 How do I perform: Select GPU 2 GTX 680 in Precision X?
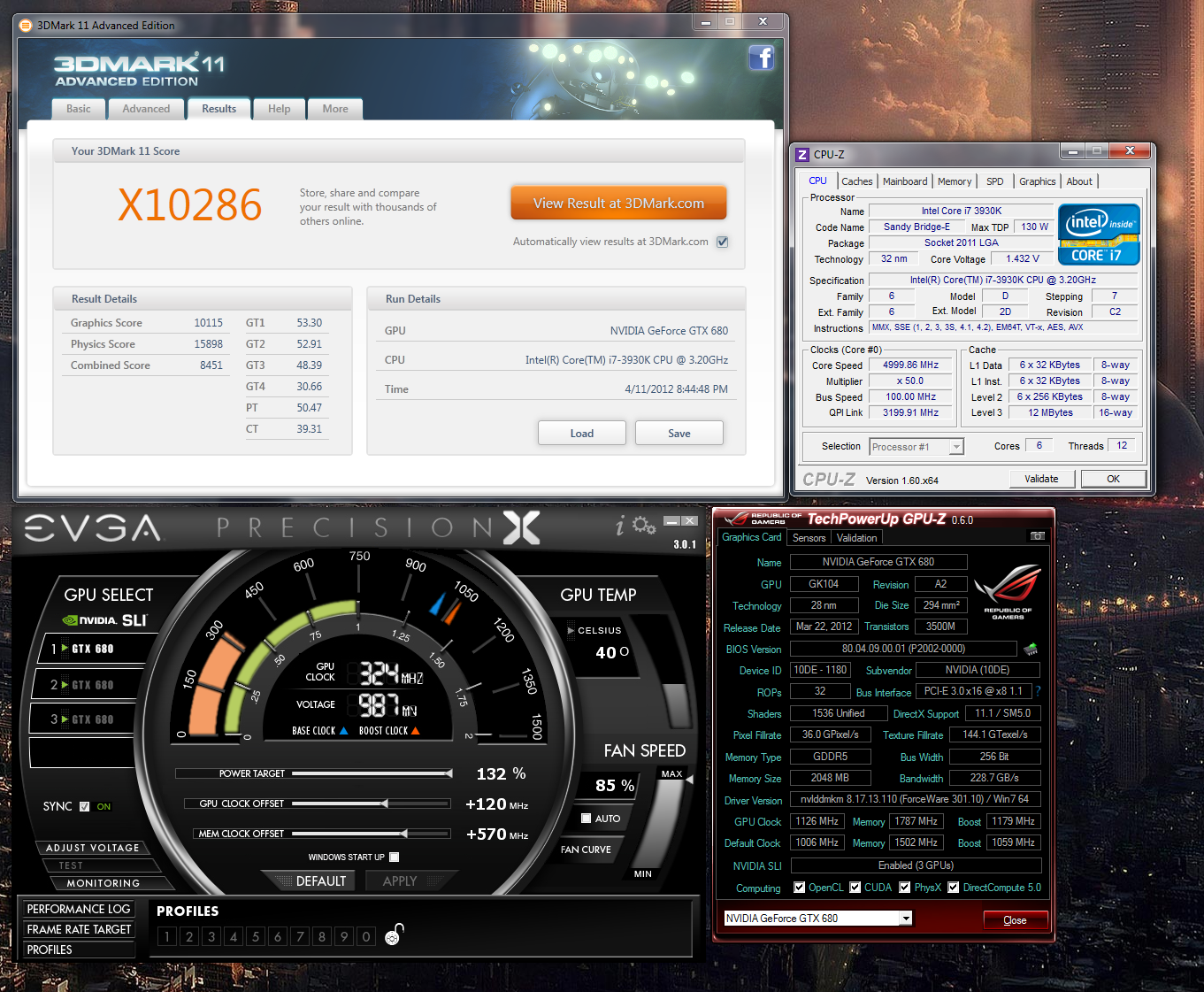[x=88, y=684]
